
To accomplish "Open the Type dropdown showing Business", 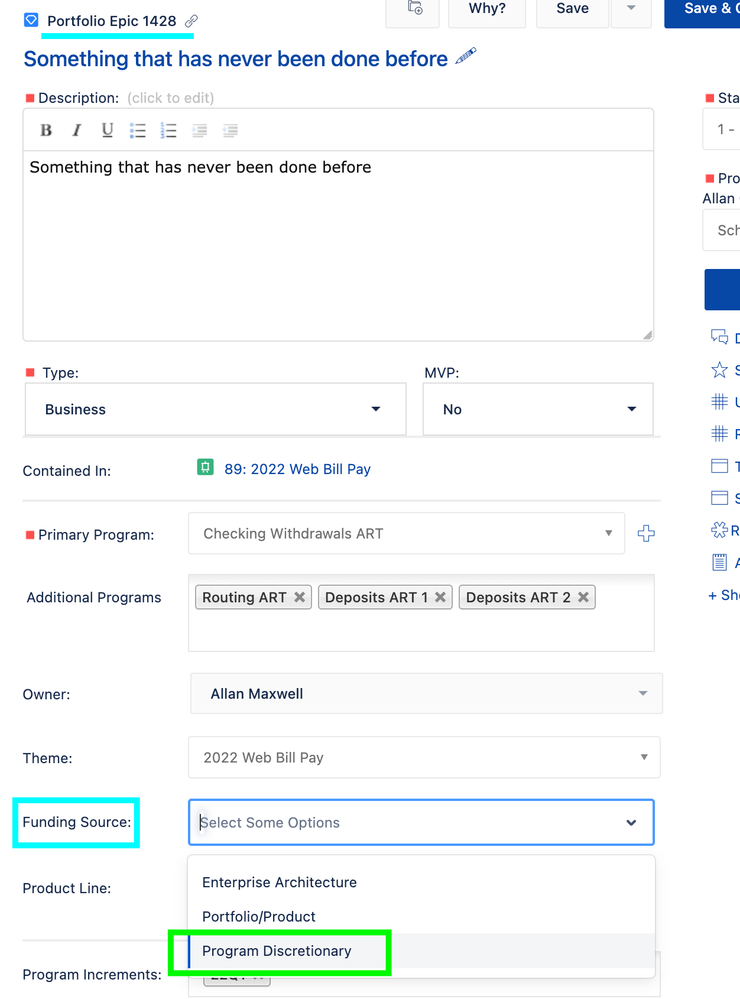I will (x=215, y=409).
